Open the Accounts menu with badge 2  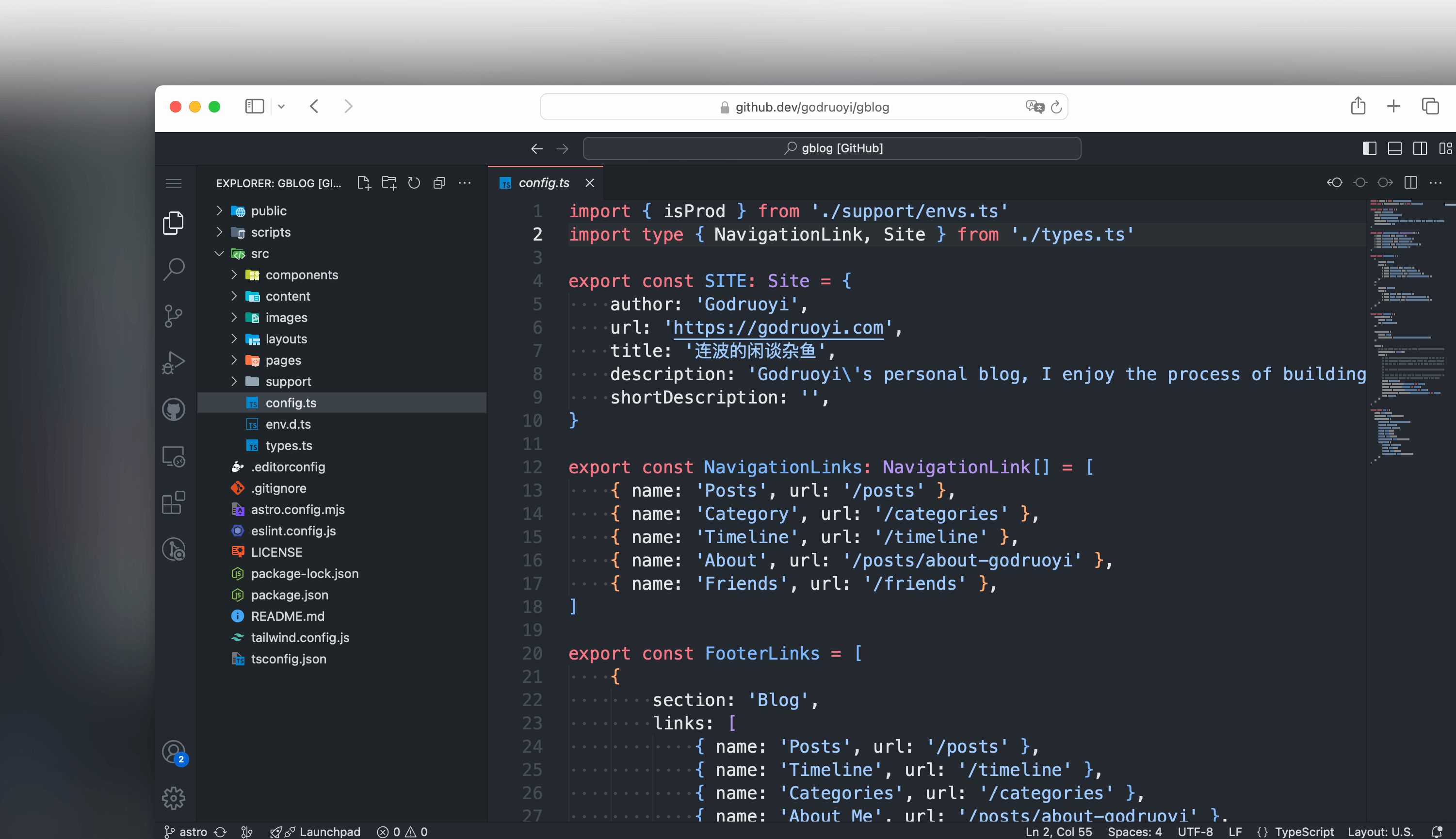pyautogui.click(x=175, y=752)
